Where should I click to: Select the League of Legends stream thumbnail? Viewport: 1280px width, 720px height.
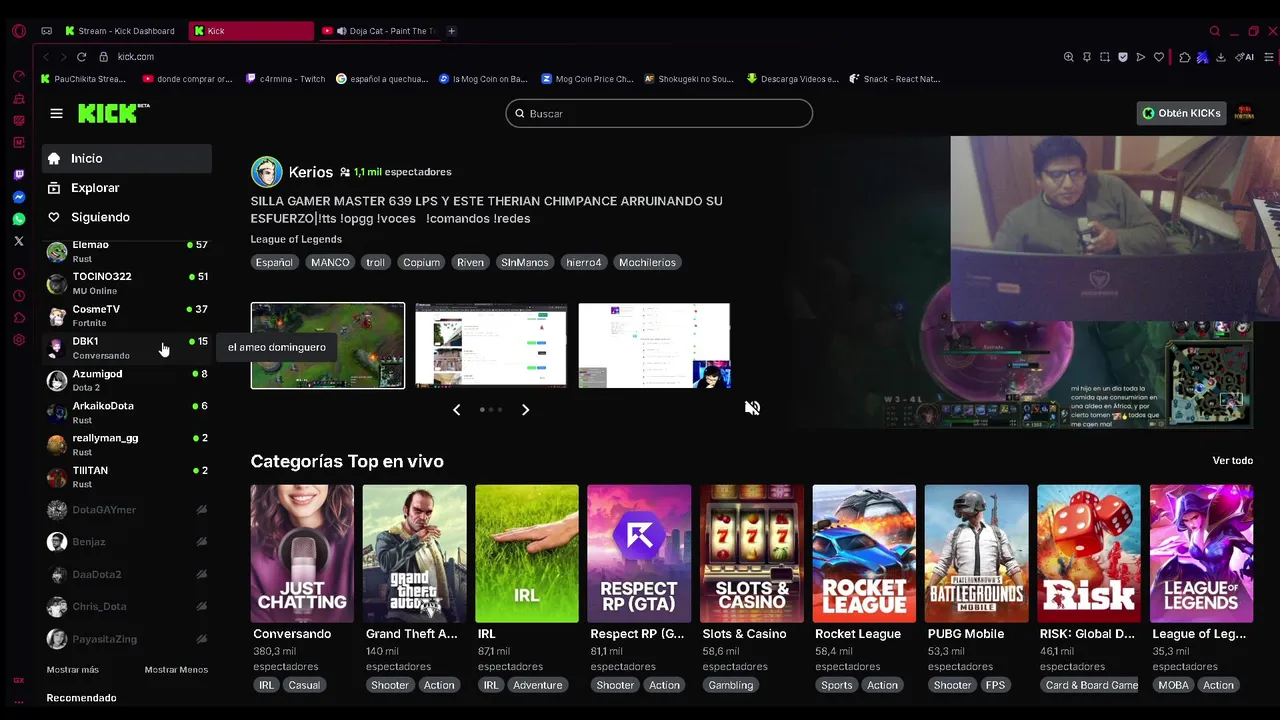point(328,345)
